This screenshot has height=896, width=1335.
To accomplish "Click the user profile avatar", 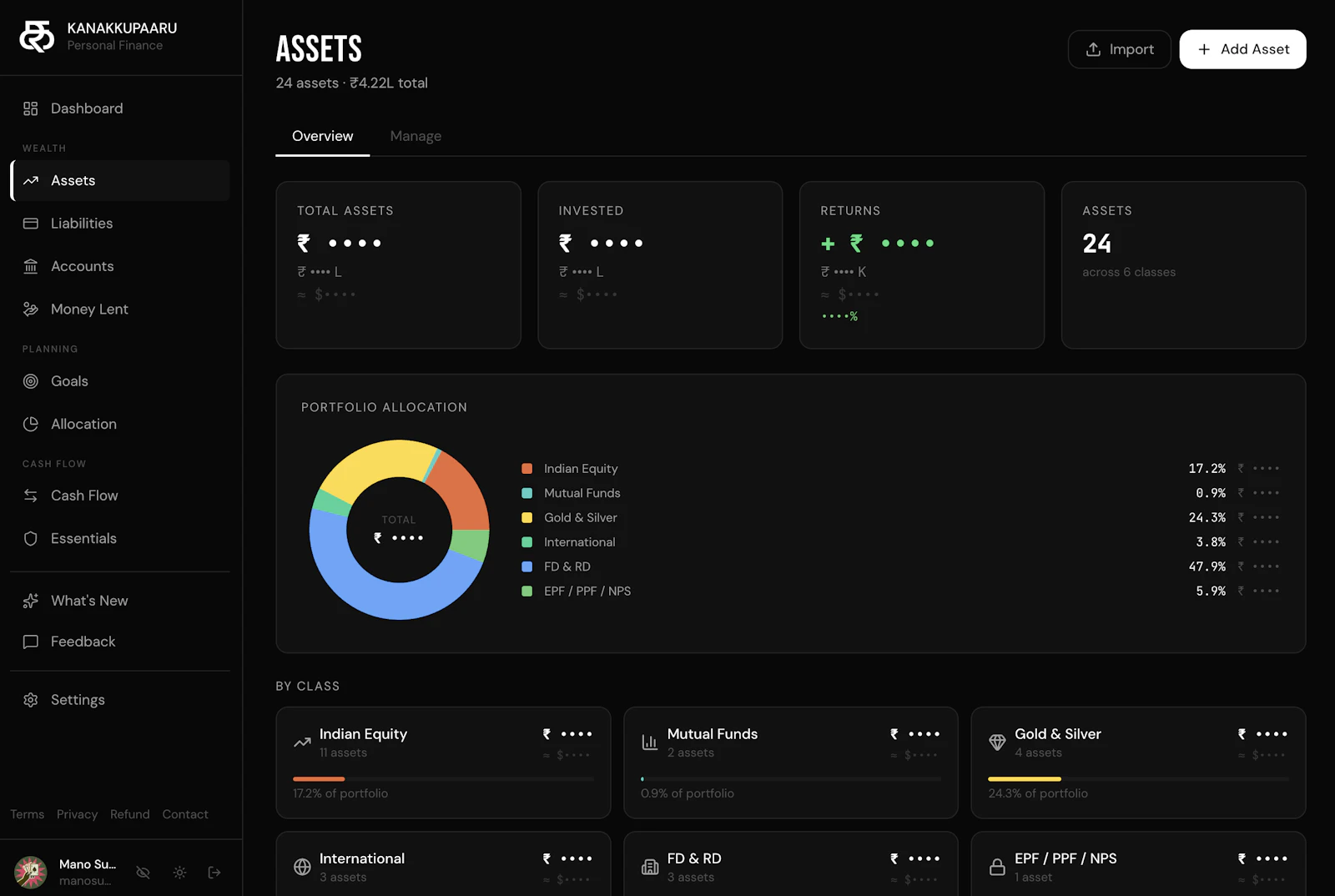I will (31, 873).
